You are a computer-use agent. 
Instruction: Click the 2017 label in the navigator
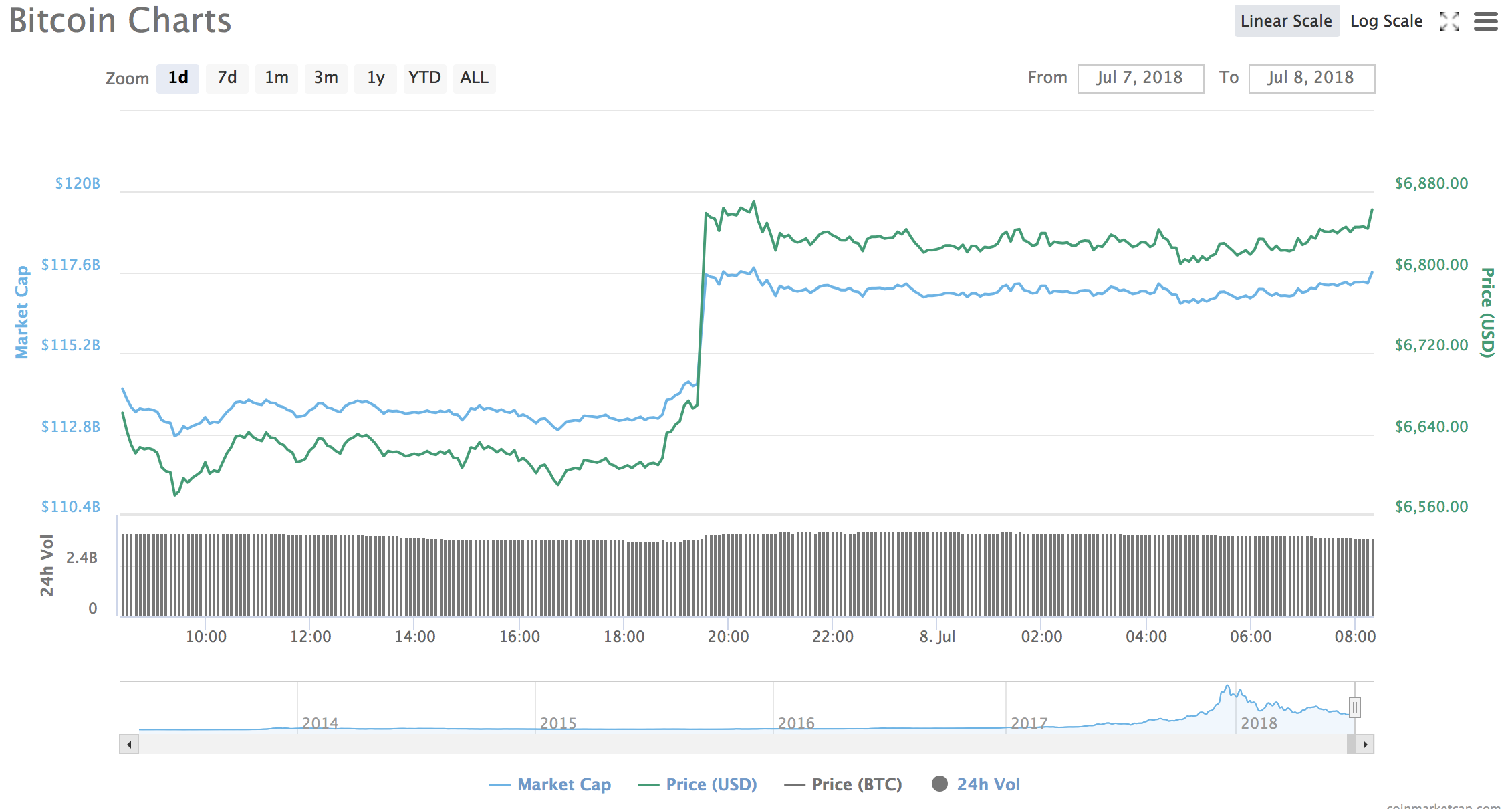[1029, 723]
